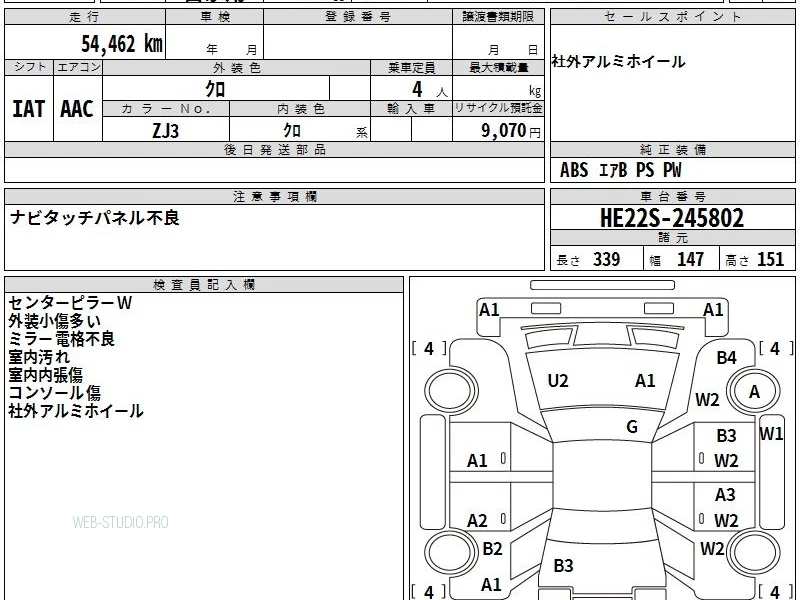The height and width of the screenshot is (600, 800).
Task: Select length value 339
Action: tap(607, 260)
